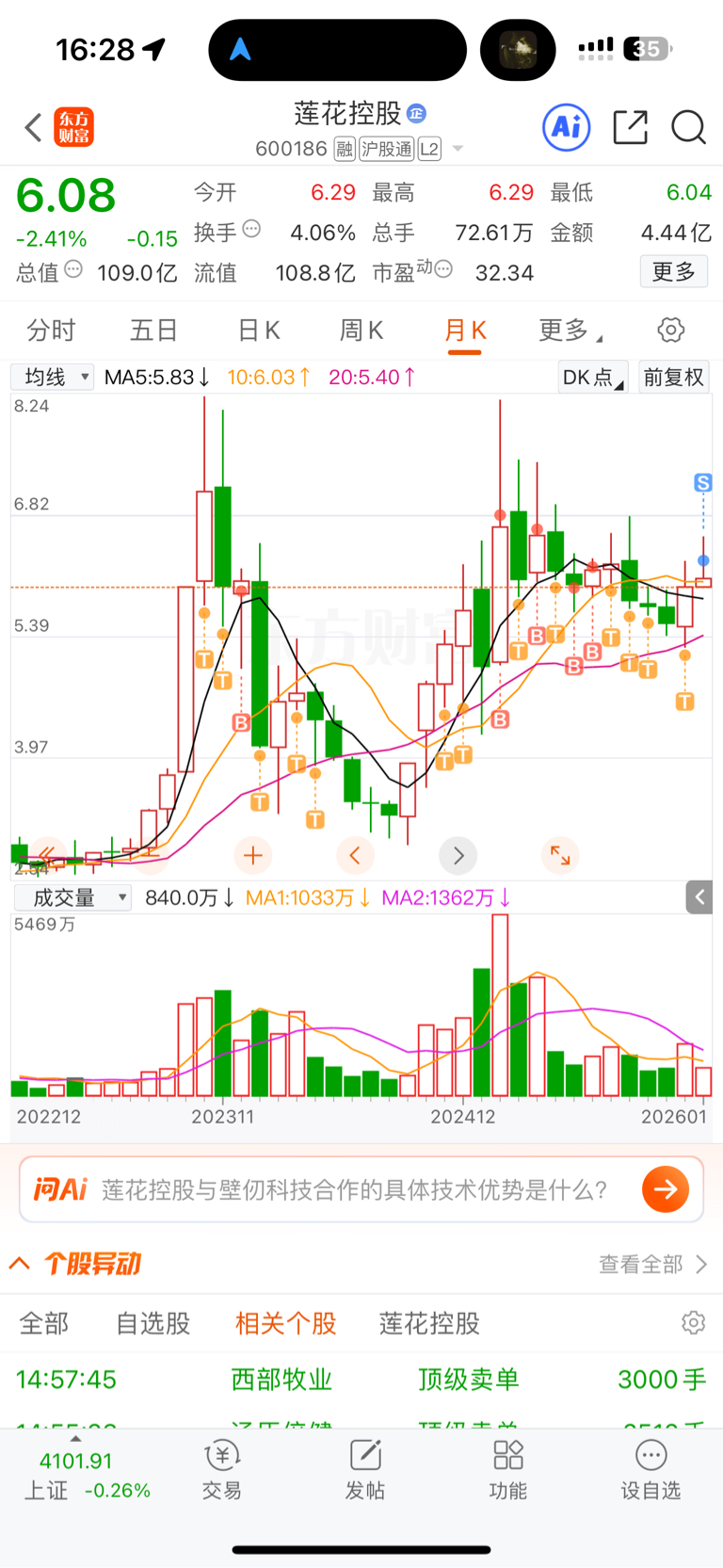Image resolution: width=723 pixels, height=1568 pixels.
Task: Move chart left with arrow button
Action: [x=355, y=855]
